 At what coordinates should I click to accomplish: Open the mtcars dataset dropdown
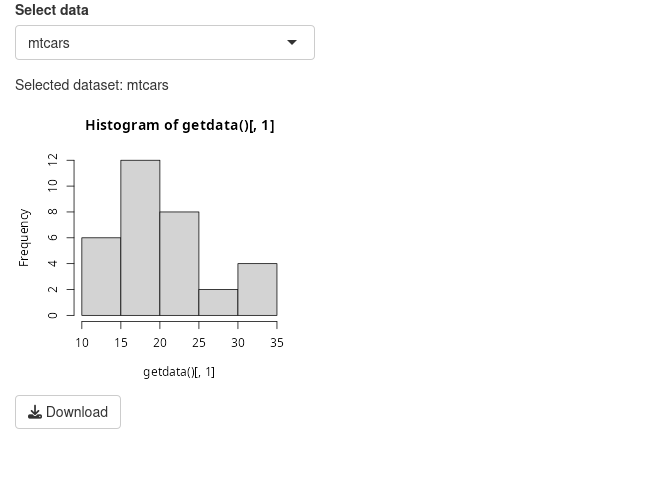point(165,42)
